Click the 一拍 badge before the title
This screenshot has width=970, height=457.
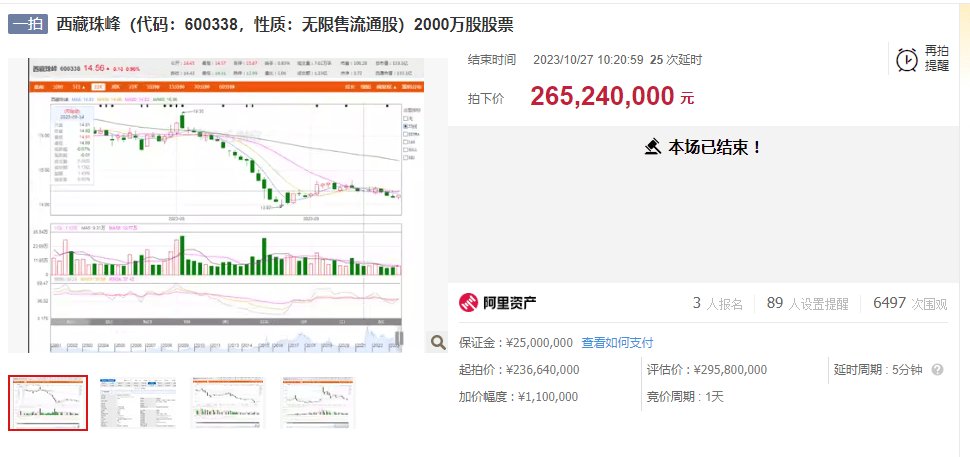(x=28, y=25)
